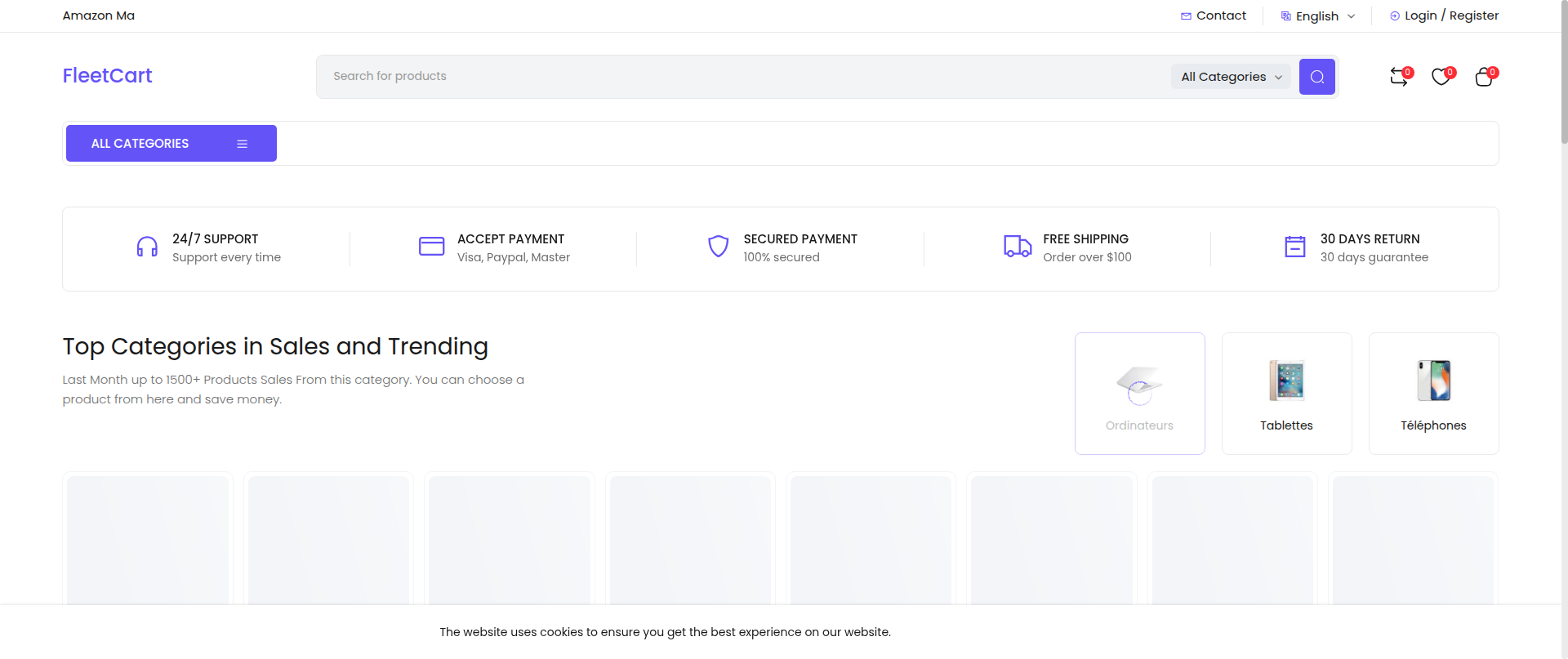Click the cookie notice message text
Viewport: 1568px width, 659px height.
(x=665, y=632)
